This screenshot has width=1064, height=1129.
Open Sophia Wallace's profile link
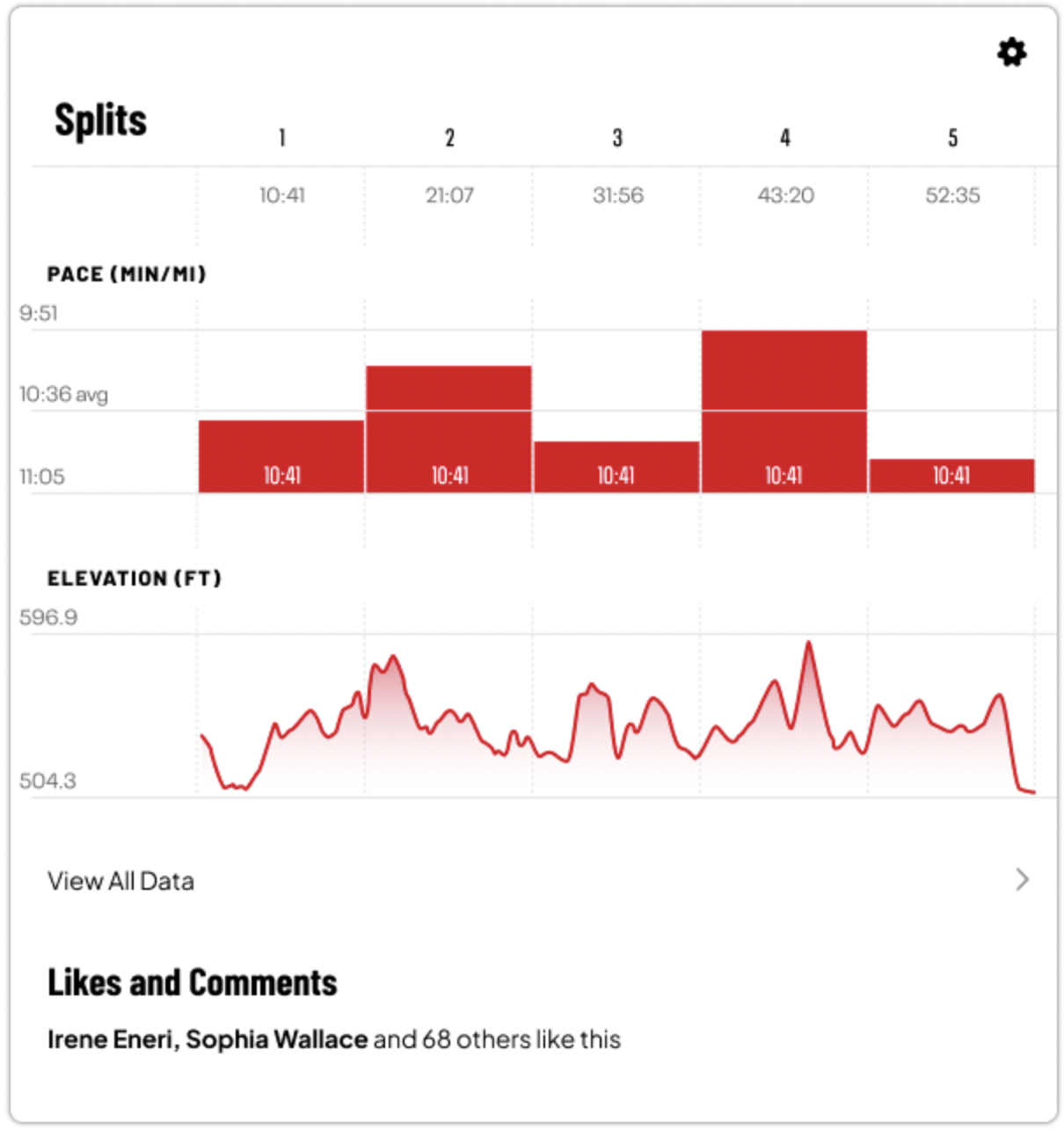coord(276,1039)
